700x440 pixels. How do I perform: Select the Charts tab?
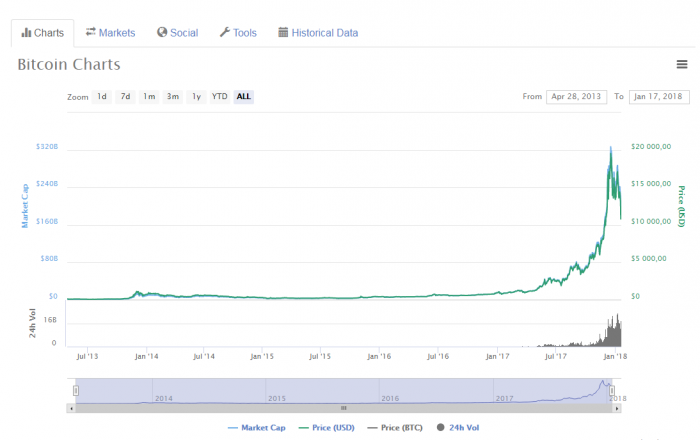pyautogui.click(x=42, y=33)
